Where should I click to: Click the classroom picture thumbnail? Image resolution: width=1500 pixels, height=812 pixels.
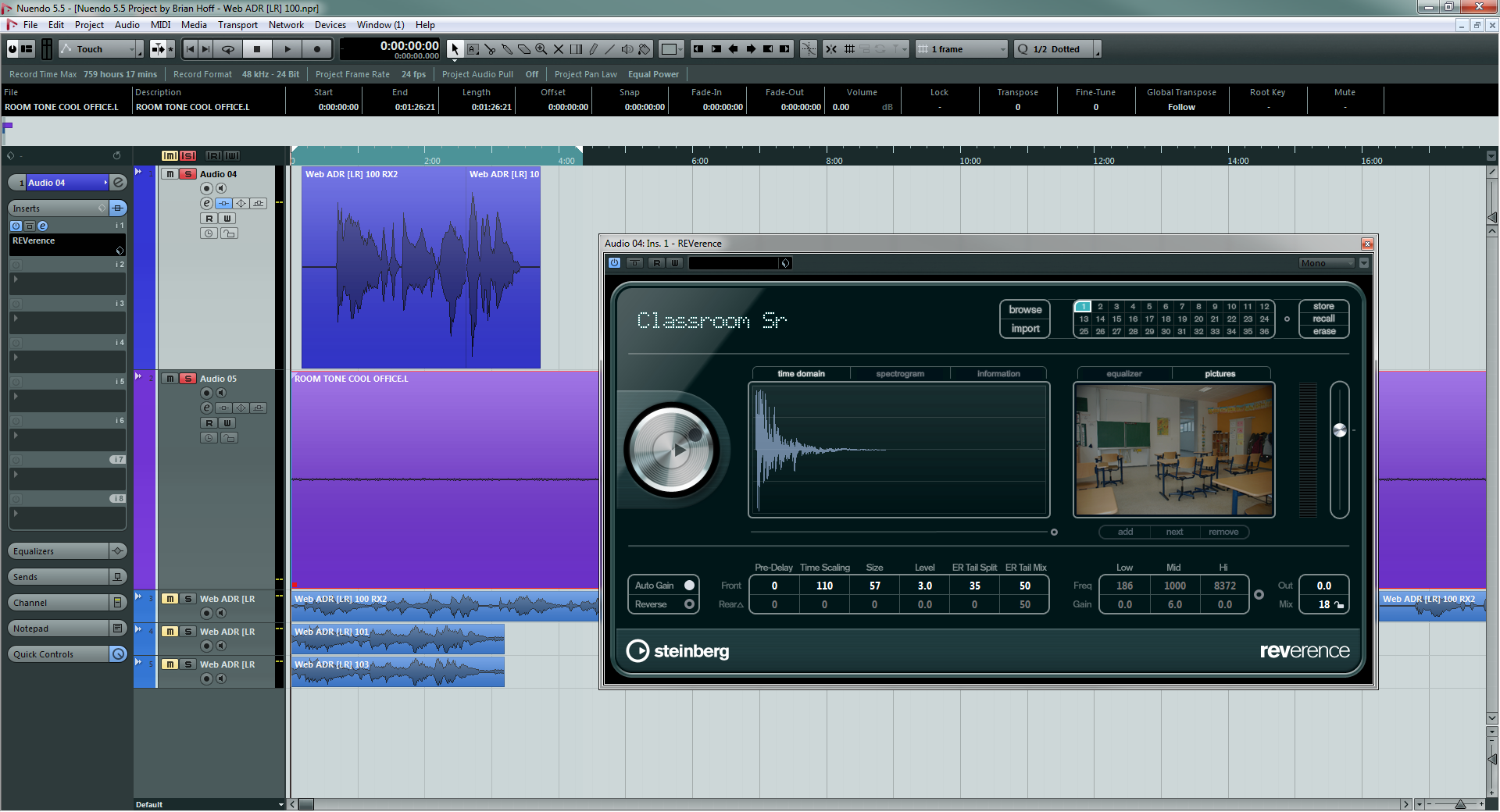coord(1174,450)
